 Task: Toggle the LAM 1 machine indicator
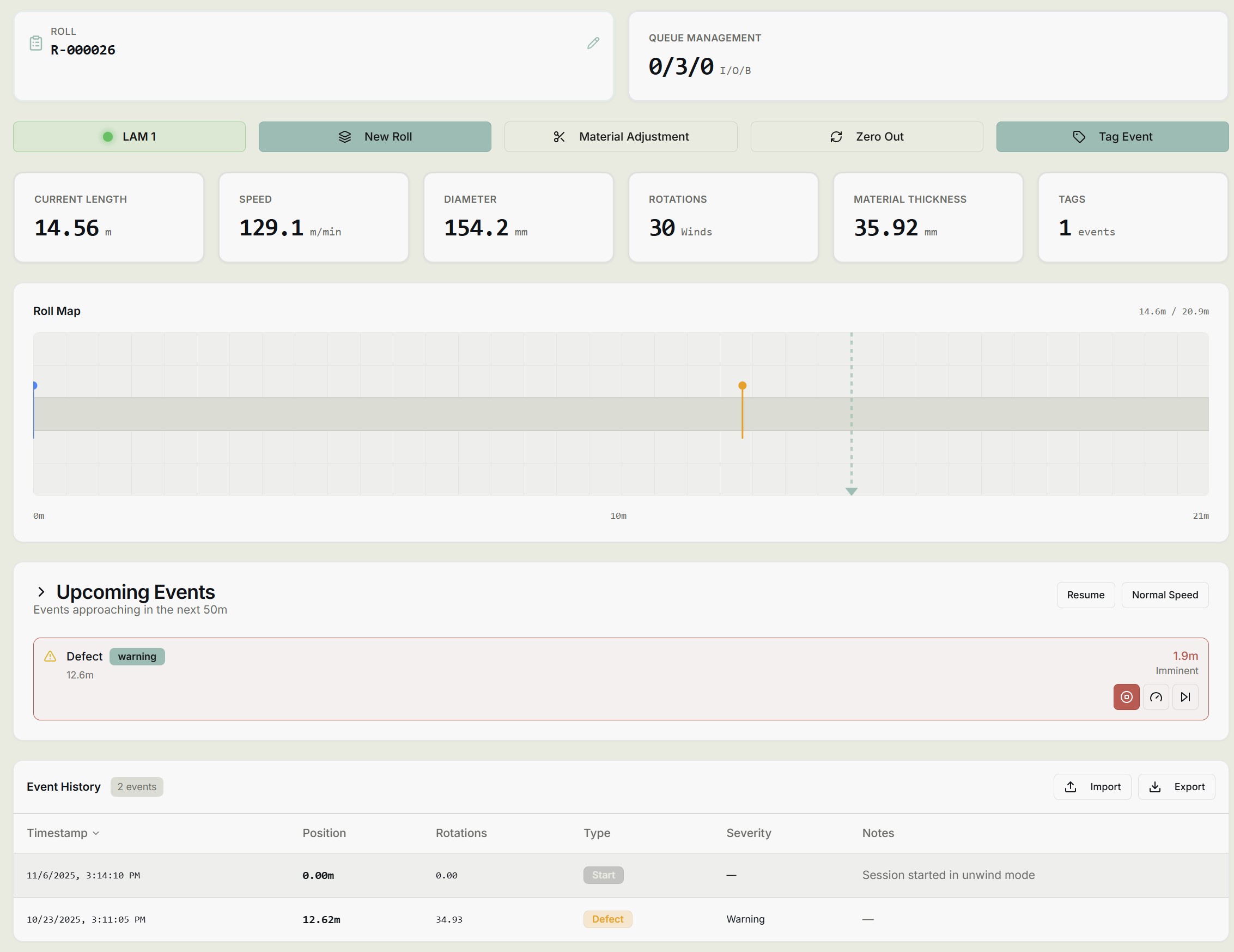click(129, 137)
